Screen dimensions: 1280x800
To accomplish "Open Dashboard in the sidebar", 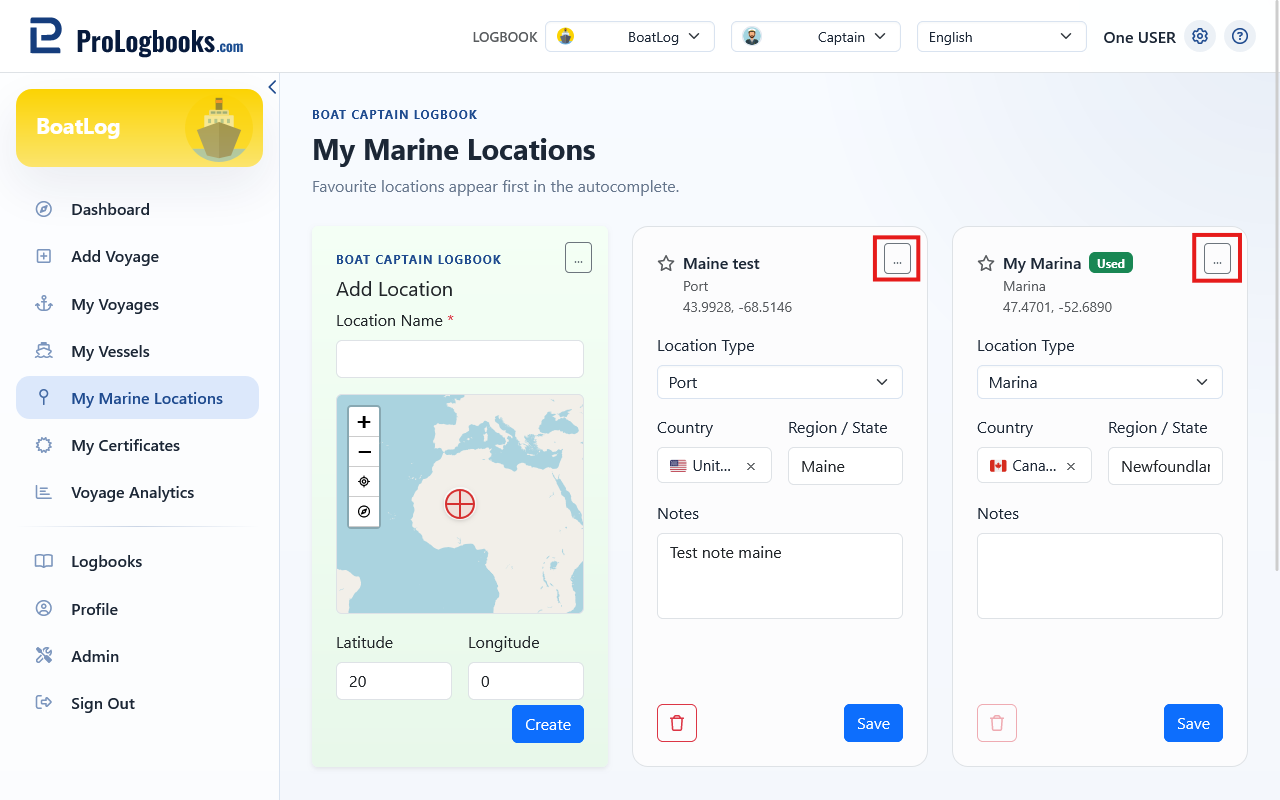I will tap(137, 209).
